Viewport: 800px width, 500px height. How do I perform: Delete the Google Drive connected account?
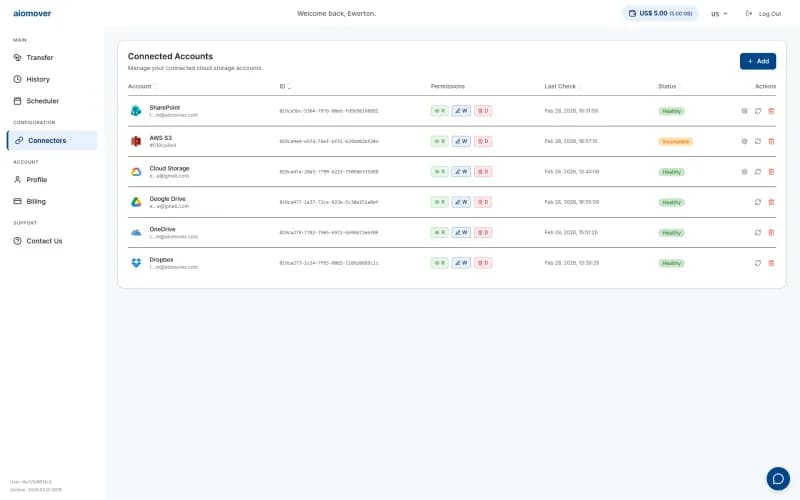click(x=771, y=202)
